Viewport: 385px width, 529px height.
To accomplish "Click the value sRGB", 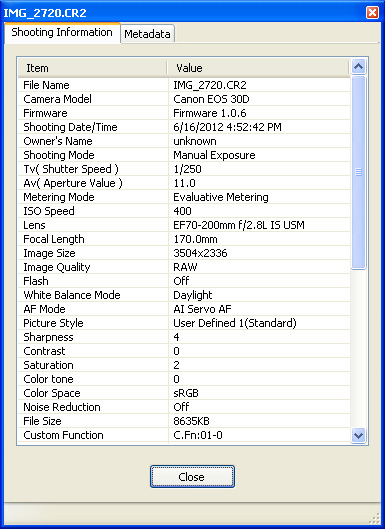I will [x=186, y=393].
